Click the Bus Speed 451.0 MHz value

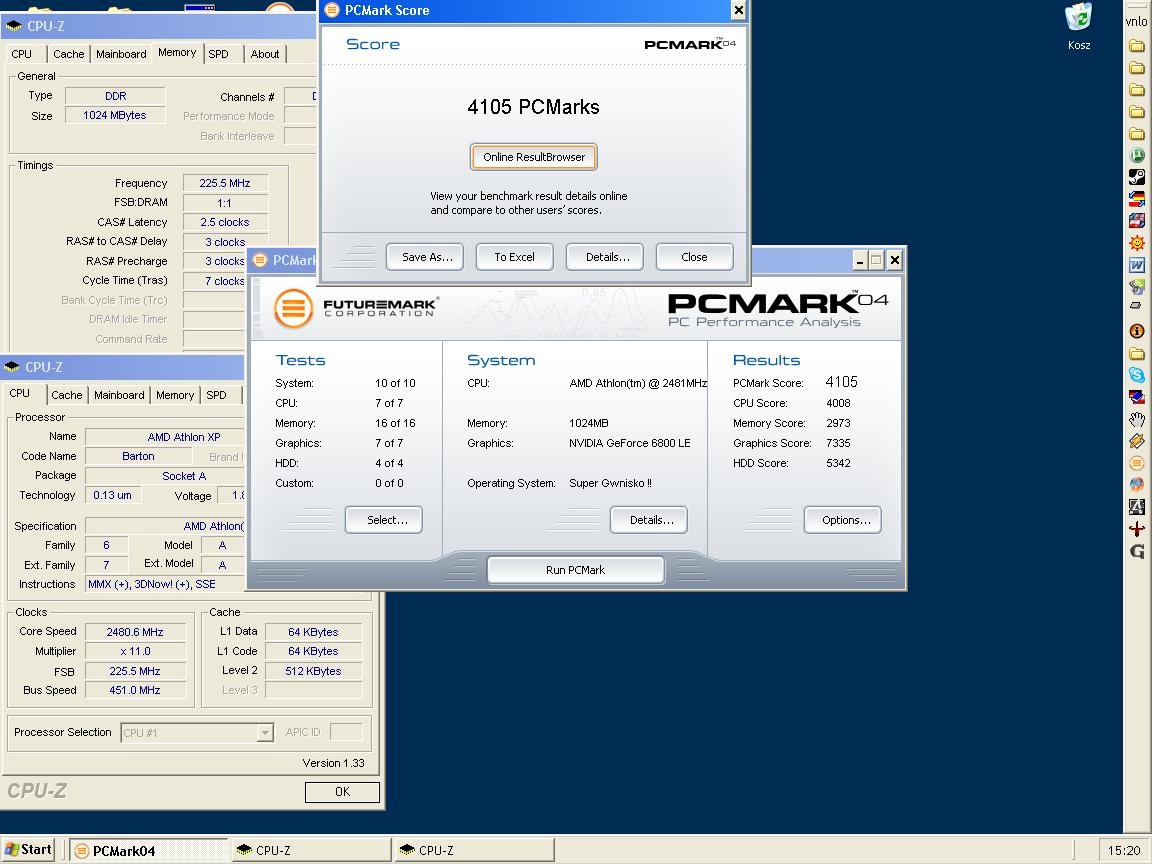click(135, 690)
